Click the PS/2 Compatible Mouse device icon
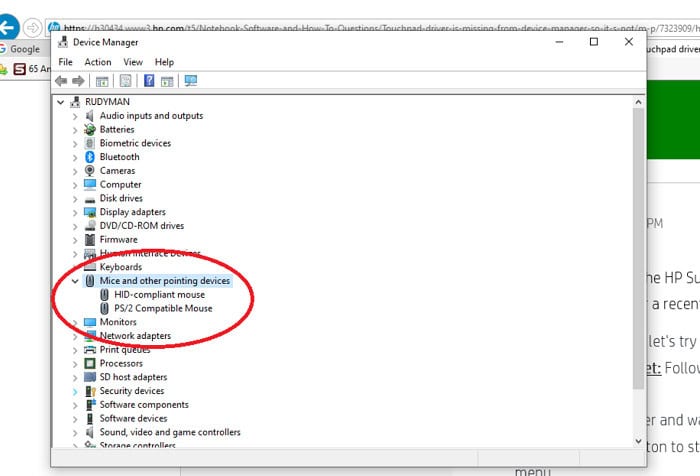 tap(104, 308)
